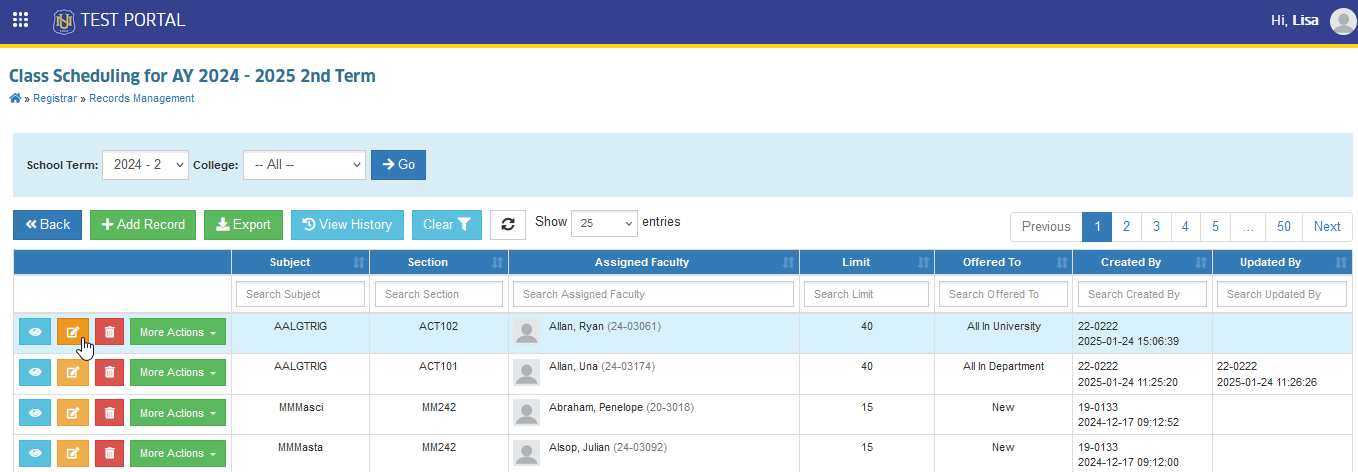Open the Registrar breadcrumb link
The height and width of the screenshot is (472, 1358).
(55, 98)
